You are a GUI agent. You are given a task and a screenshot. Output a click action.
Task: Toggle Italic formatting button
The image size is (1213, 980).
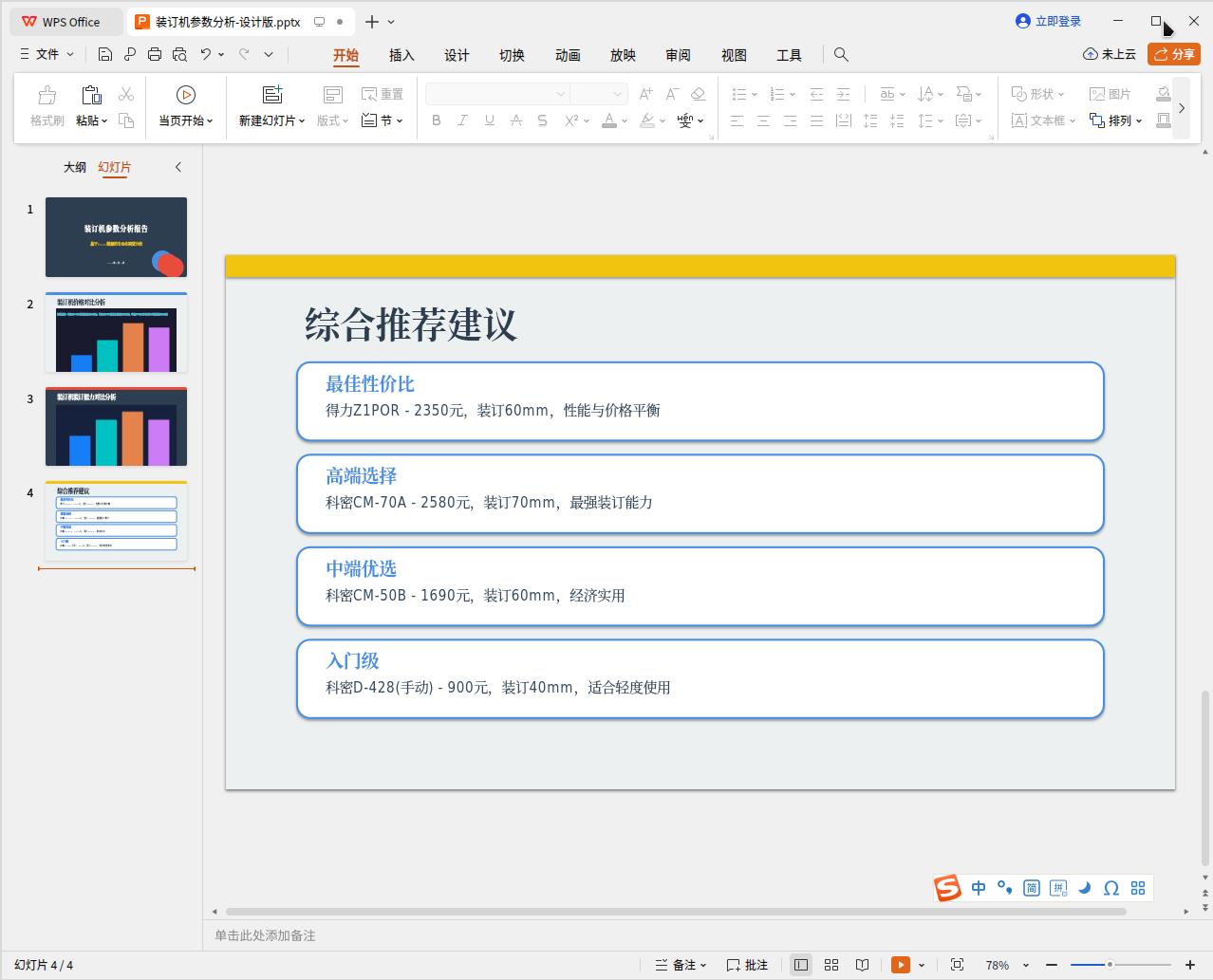coord(462,120)
